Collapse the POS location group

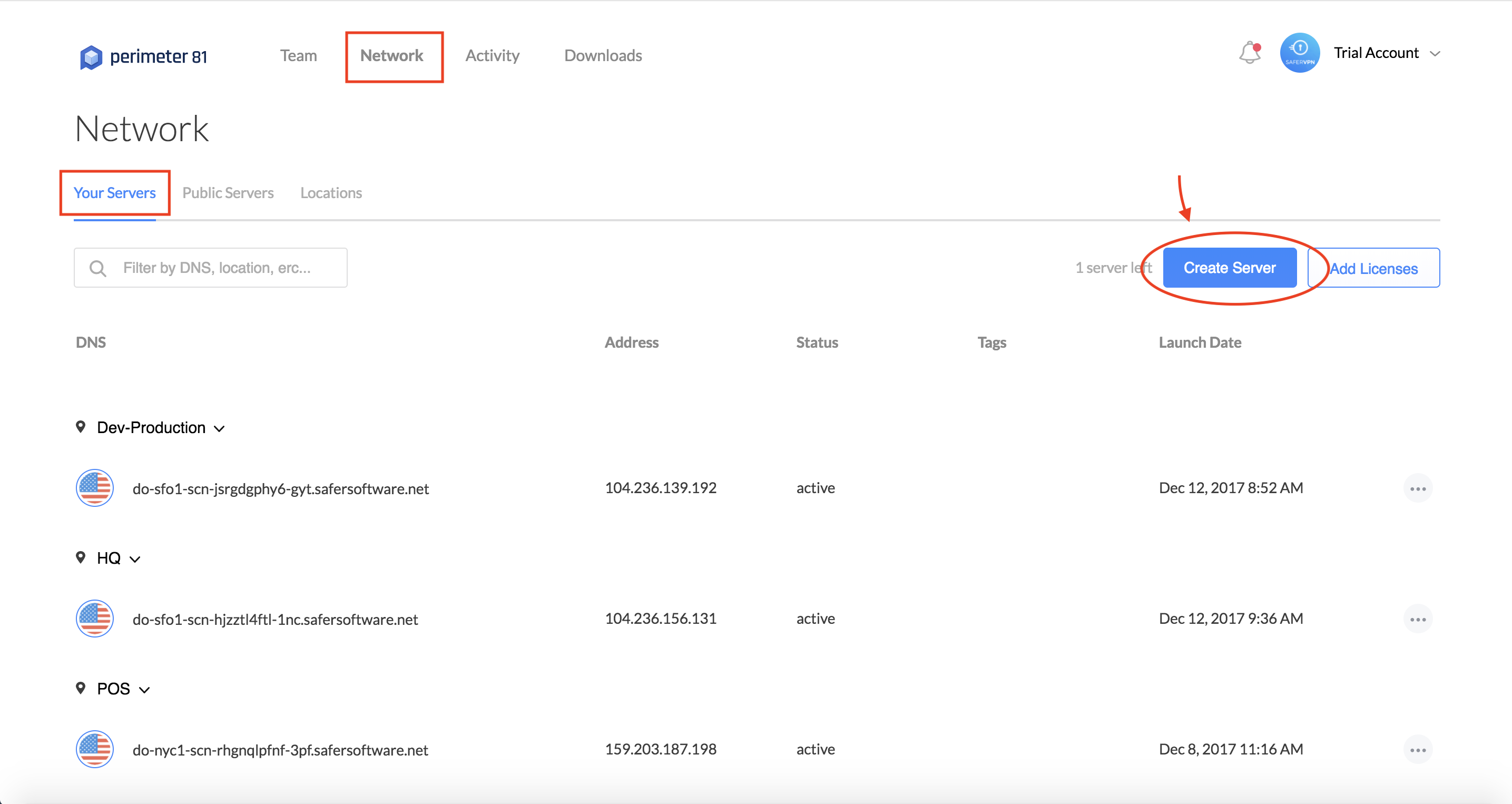(x=144, y=690)
